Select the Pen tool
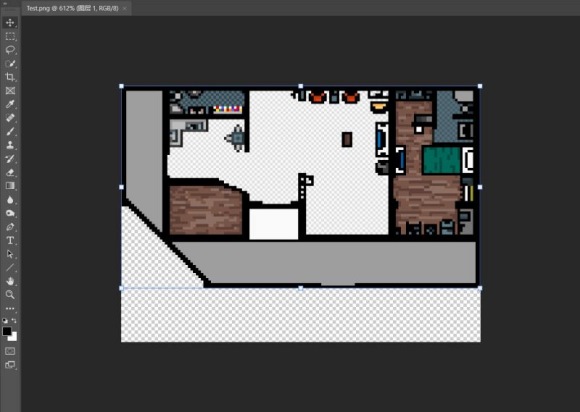 tap(10, 227)
